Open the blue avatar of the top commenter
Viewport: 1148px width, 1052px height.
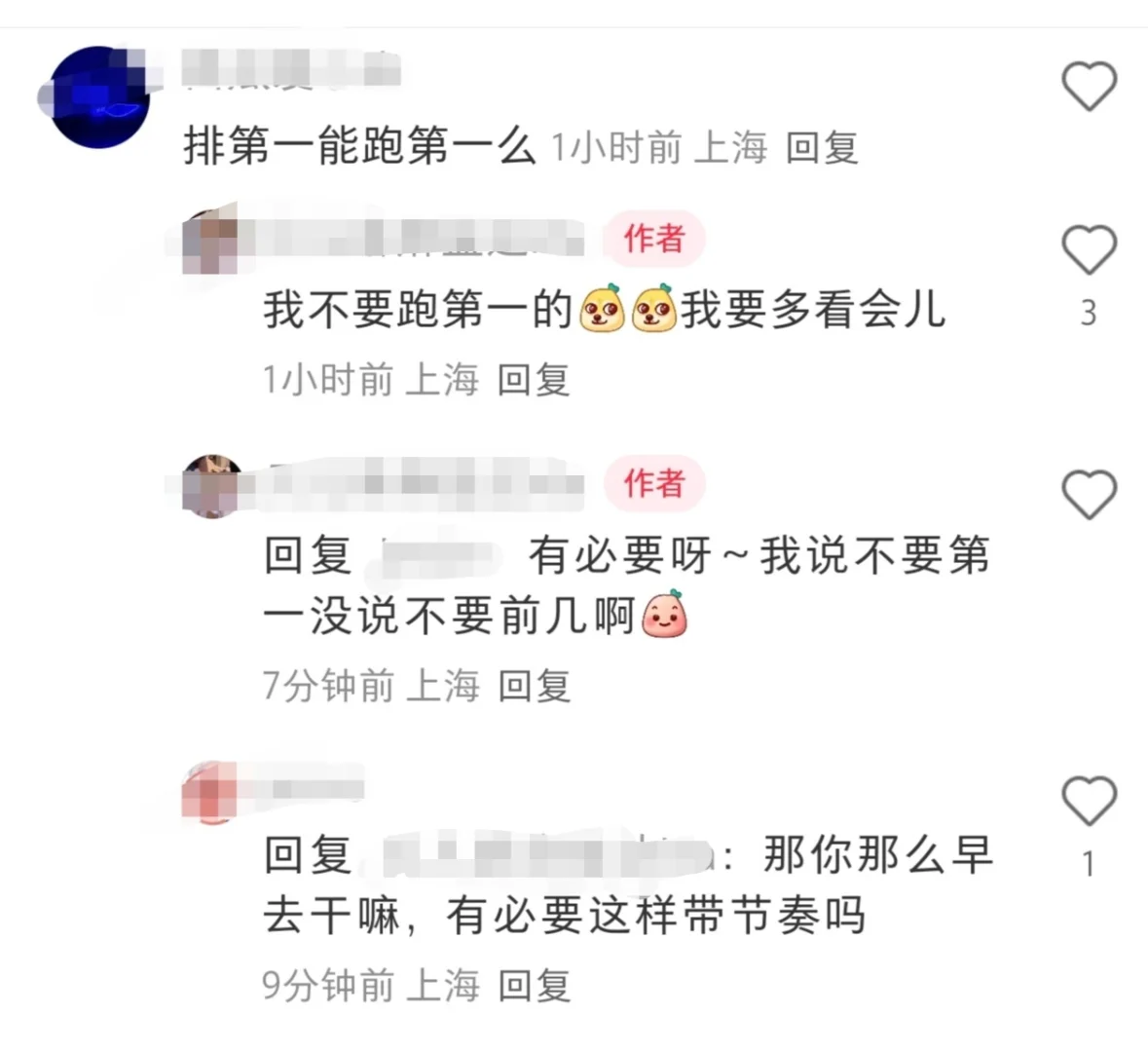(x=98, y=96)
